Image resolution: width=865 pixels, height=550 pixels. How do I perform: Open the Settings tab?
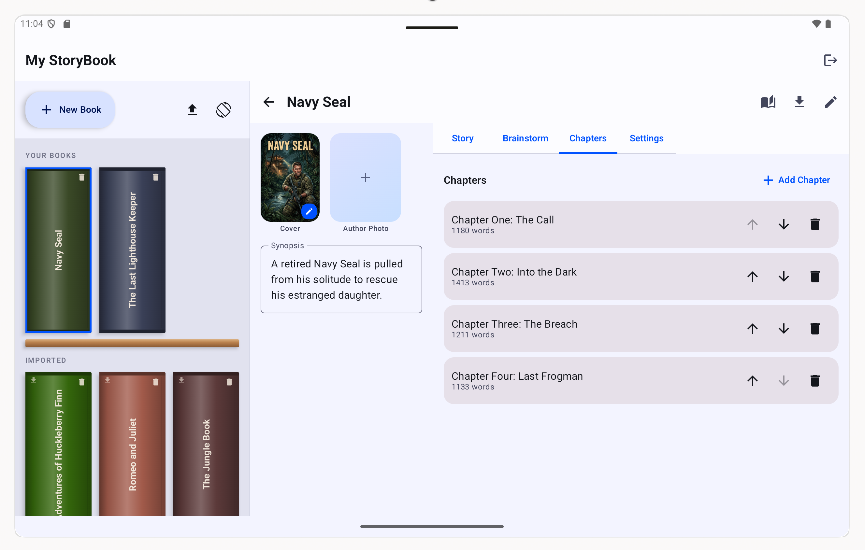pos(646,138)
